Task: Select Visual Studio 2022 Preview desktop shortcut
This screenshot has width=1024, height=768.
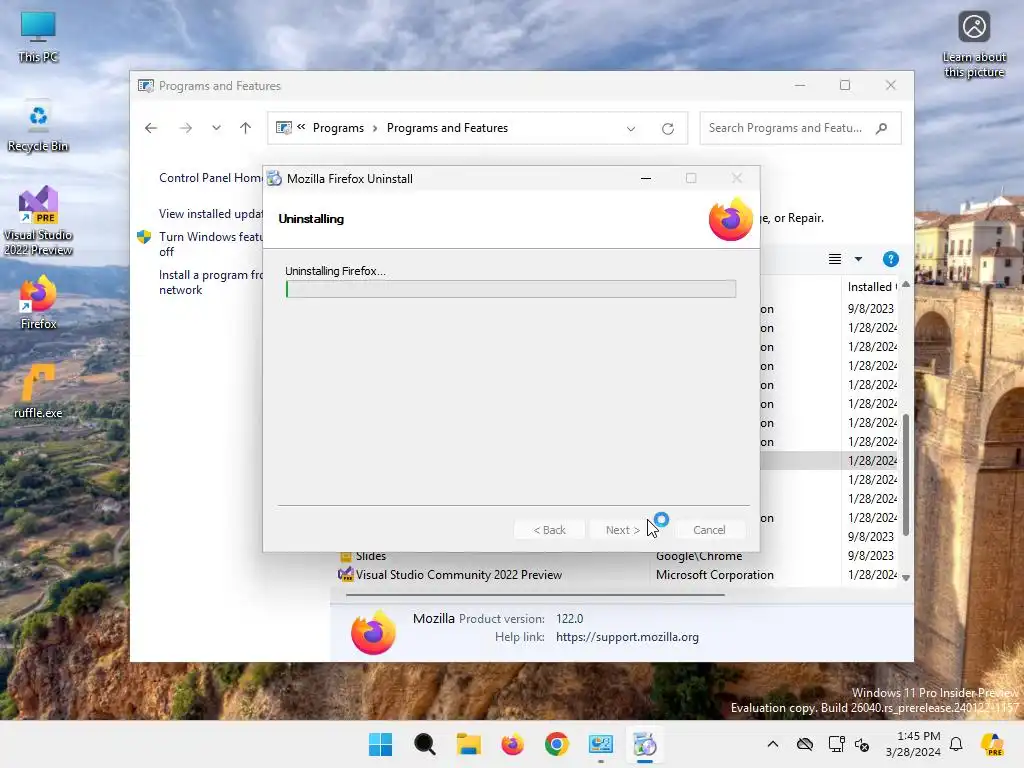Action: [38, 221]
